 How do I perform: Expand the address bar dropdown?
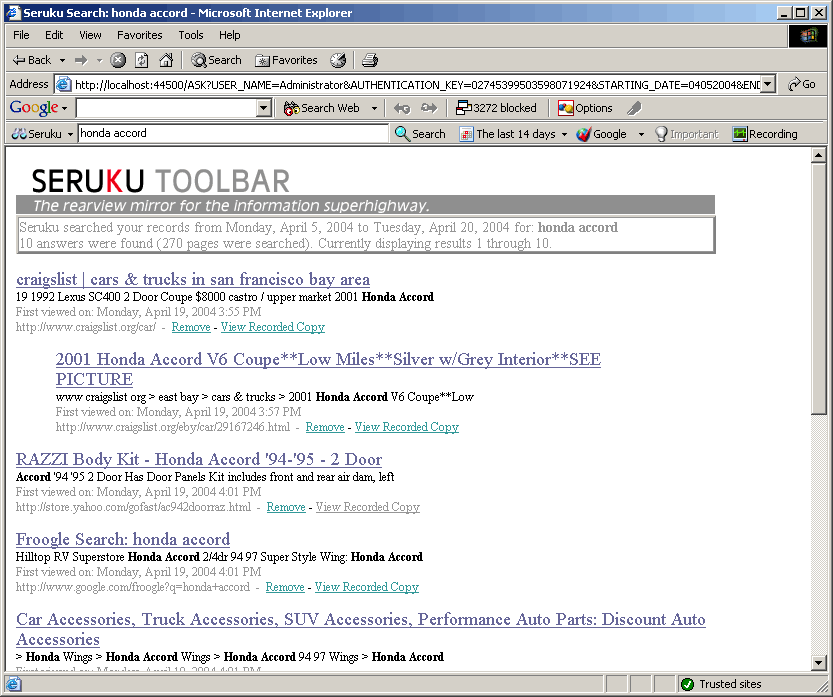[767, 84]
